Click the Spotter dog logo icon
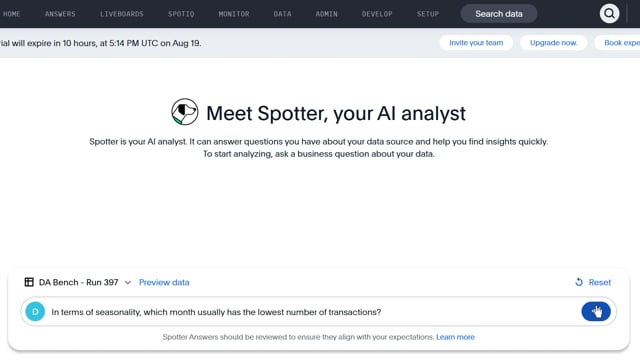Screen dimensions: 640x360 pos(184,112)
